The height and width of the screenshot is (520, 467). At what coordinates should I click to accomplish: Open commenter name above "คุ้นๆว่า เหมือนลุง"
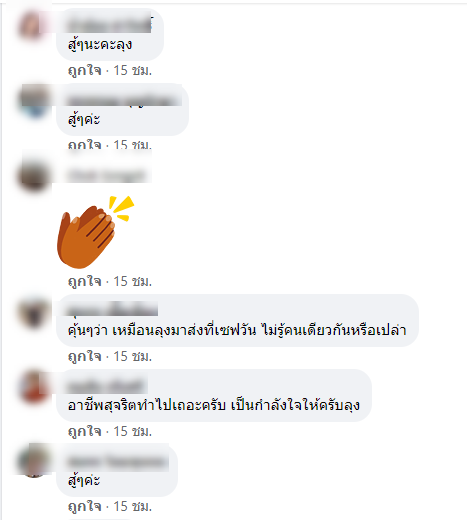112,309
